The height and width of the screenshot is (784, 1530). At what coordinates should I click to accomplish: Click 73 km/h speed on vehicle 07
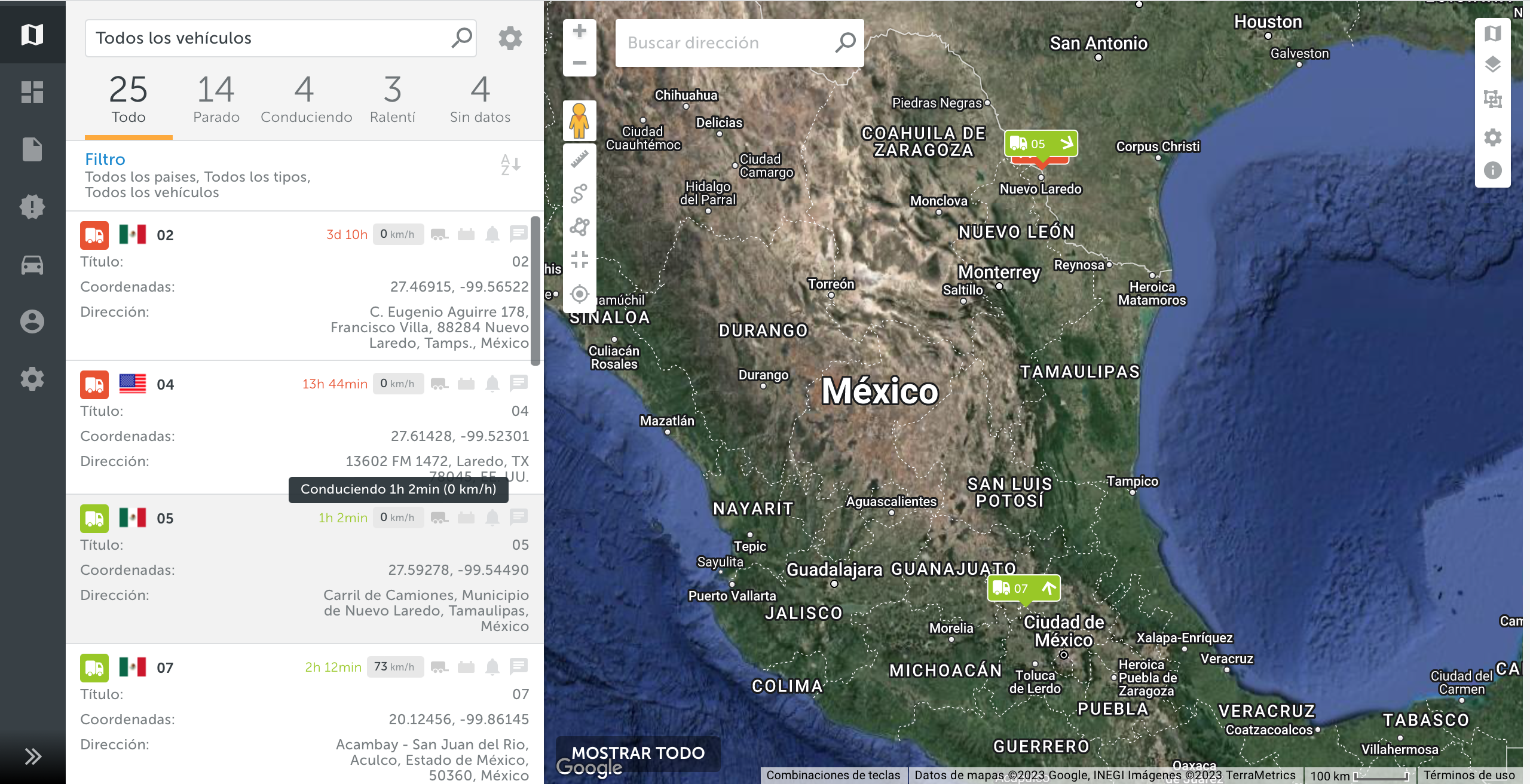click(x=395, y=667)
